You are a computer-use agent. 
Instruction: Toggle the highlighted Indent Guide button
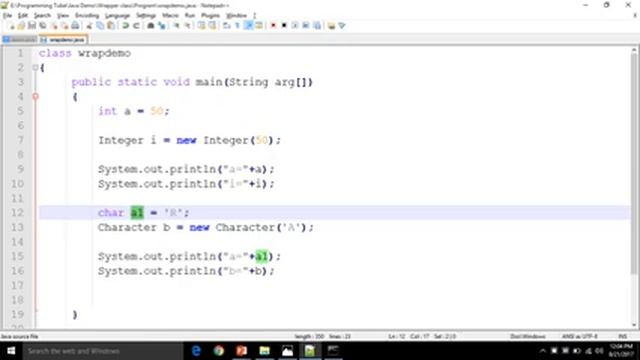tap(248, 26)
